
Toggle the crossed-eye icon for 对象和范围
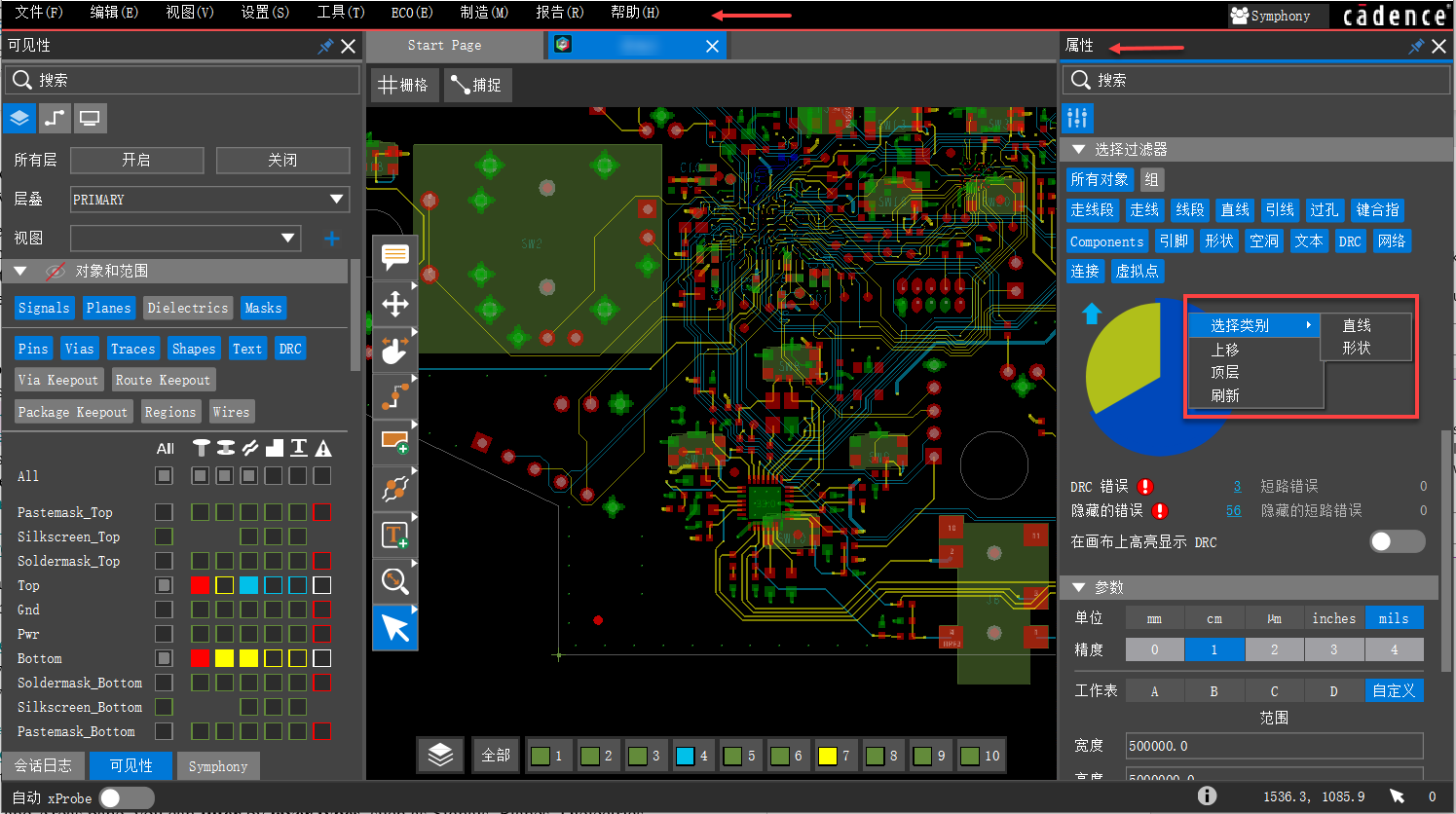(56, 271)
